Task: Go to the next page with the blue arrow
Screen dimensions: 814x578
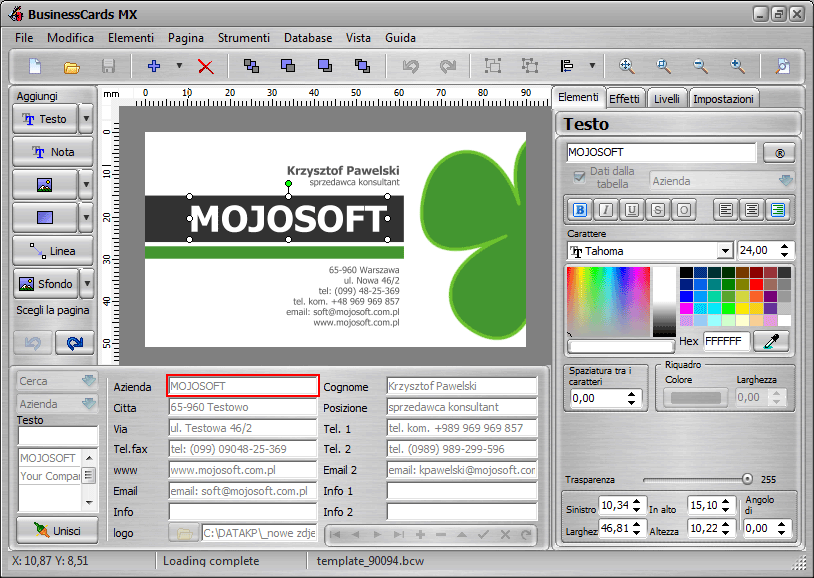Action: (x=75, y=343)
